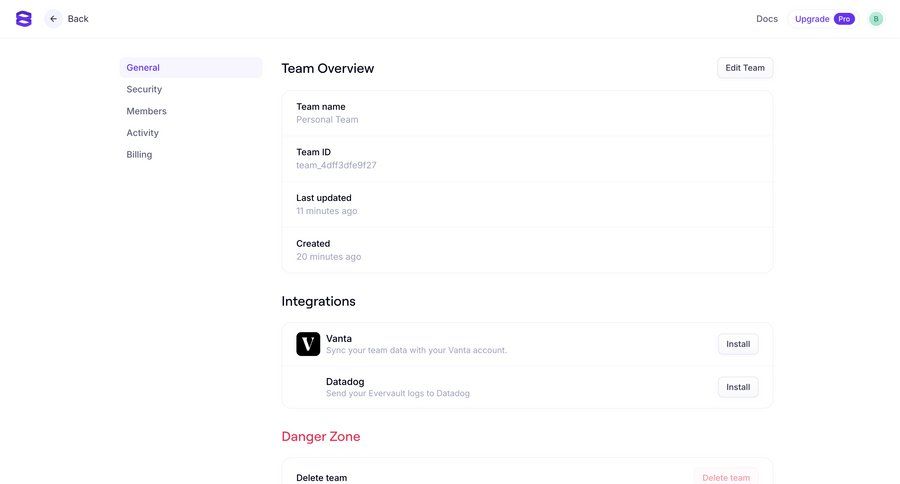Go to the Members section
This screenshot has height=484, width=900.
point(146,111)
